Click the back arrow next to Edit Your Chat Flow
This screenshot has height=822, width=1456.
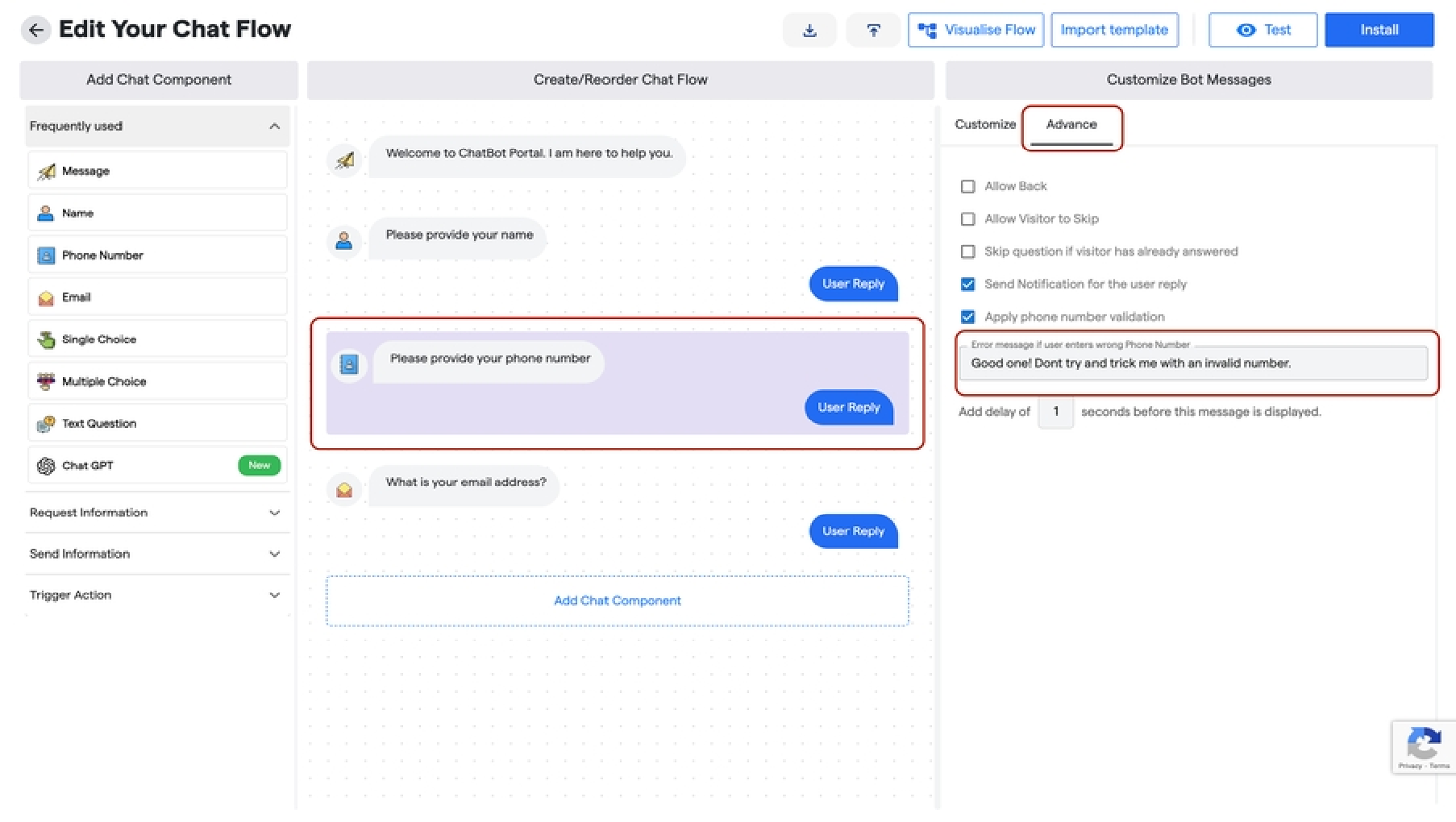[35, 30]
